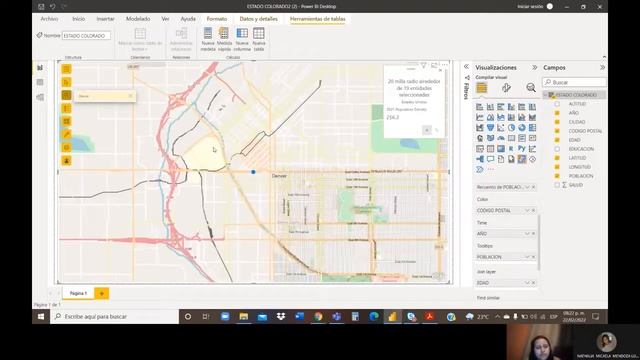The height and width of the screenshot is (360, 640).
Task: Uncheck the LATITUD field checkbox
Action: [557, 158]
